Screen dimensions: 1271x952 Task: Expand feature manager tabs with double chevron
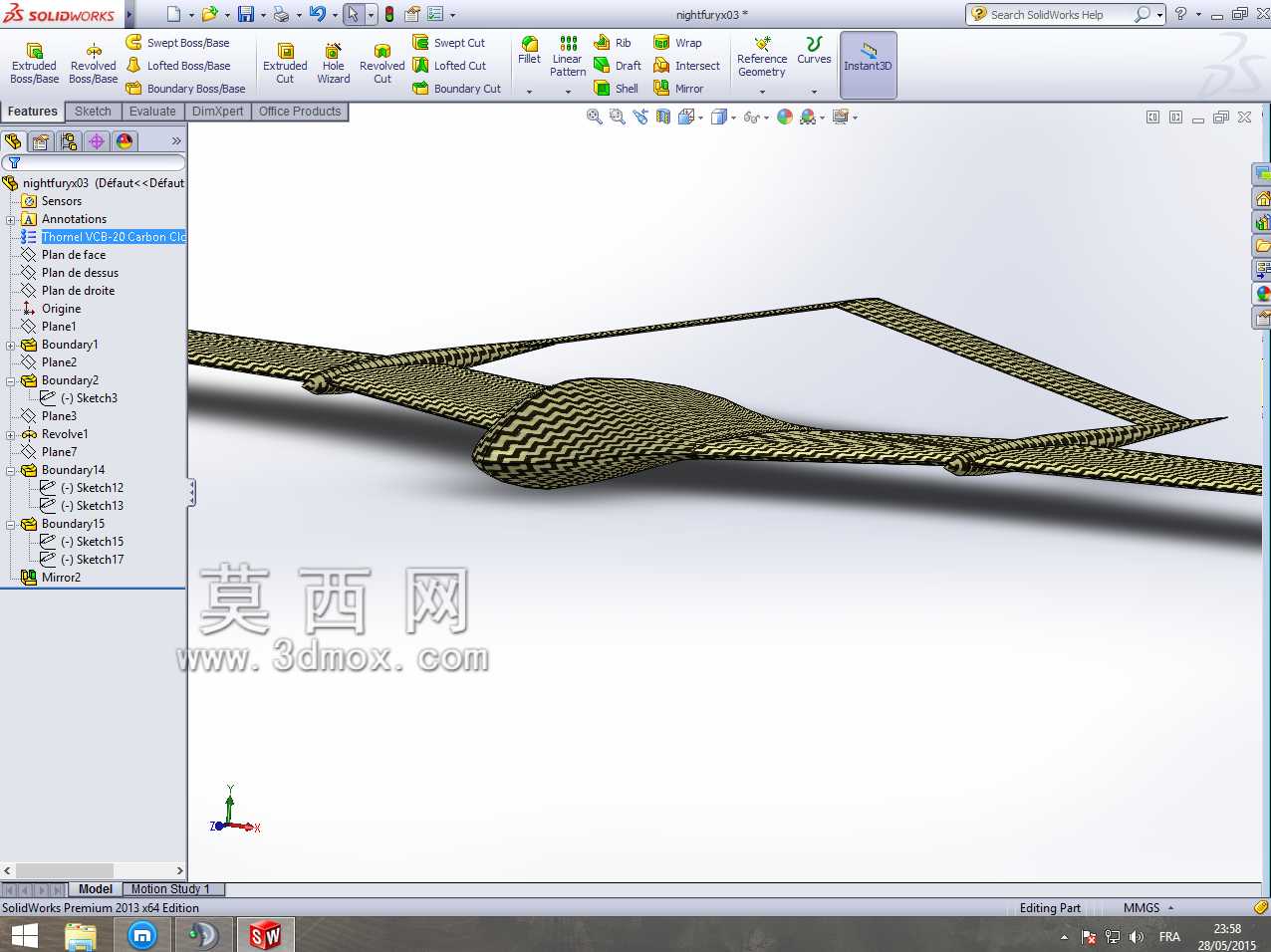176,141
